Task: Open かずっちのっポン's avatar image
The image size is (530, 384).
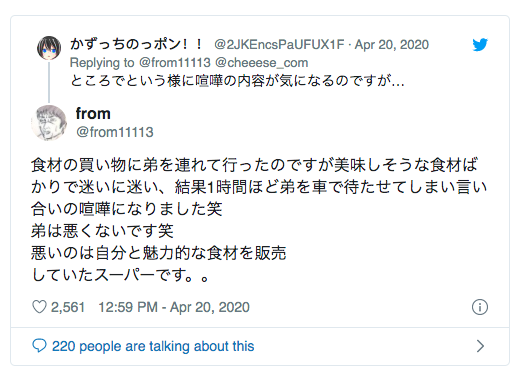Action: click(x=49, y=48)
